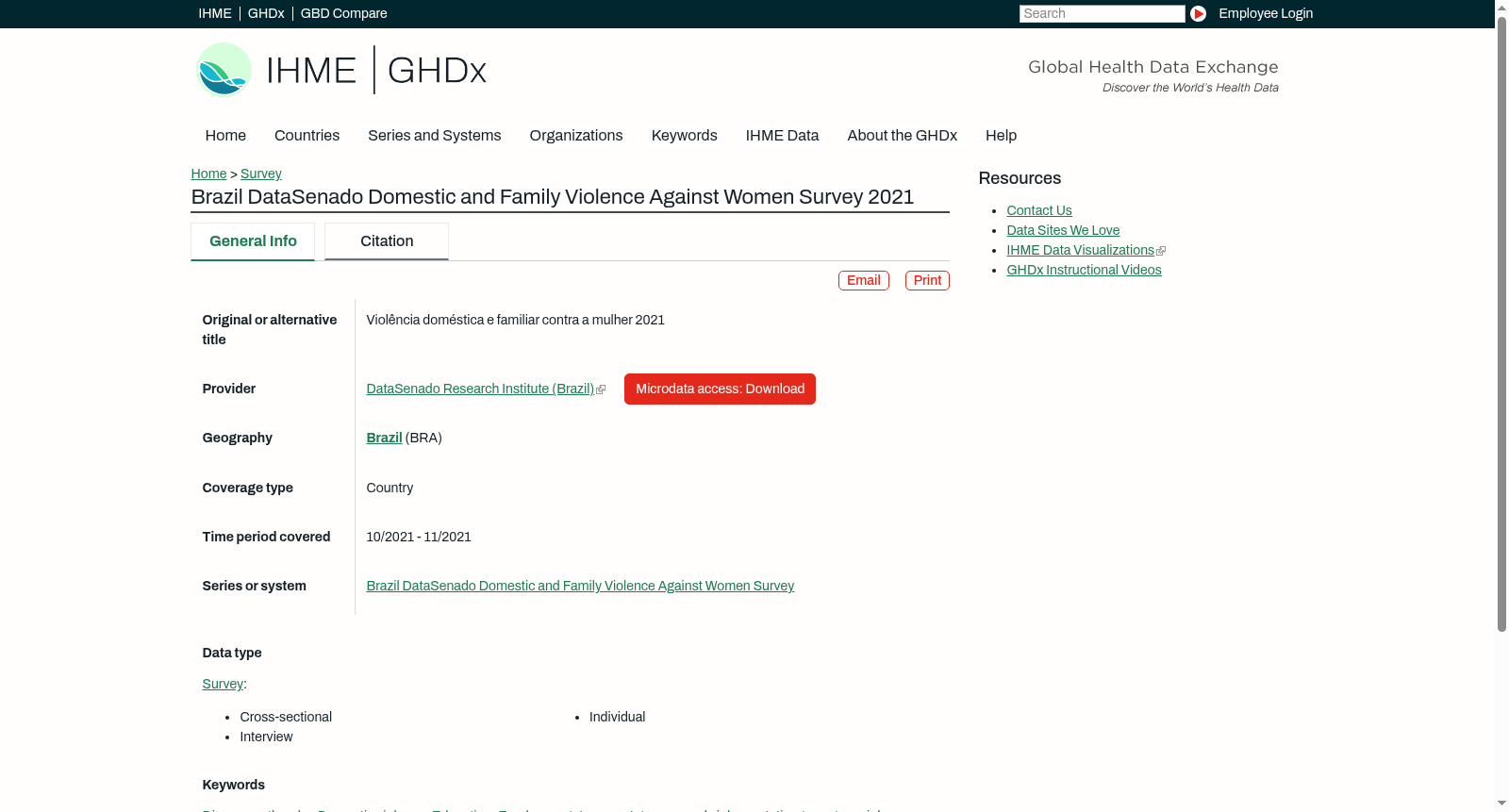Open Series and Systems menu
1509x812 pixels.
435,136
